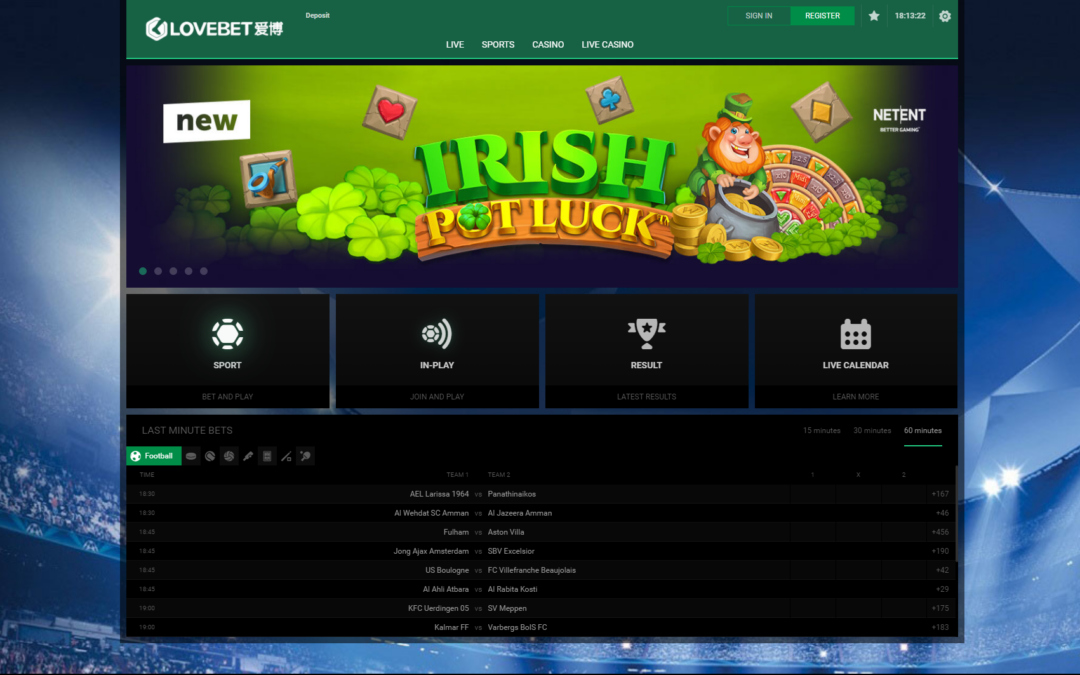Click Varbergs BoIS FC team name
The image size is (1080, 675).
tap(517, 627)
